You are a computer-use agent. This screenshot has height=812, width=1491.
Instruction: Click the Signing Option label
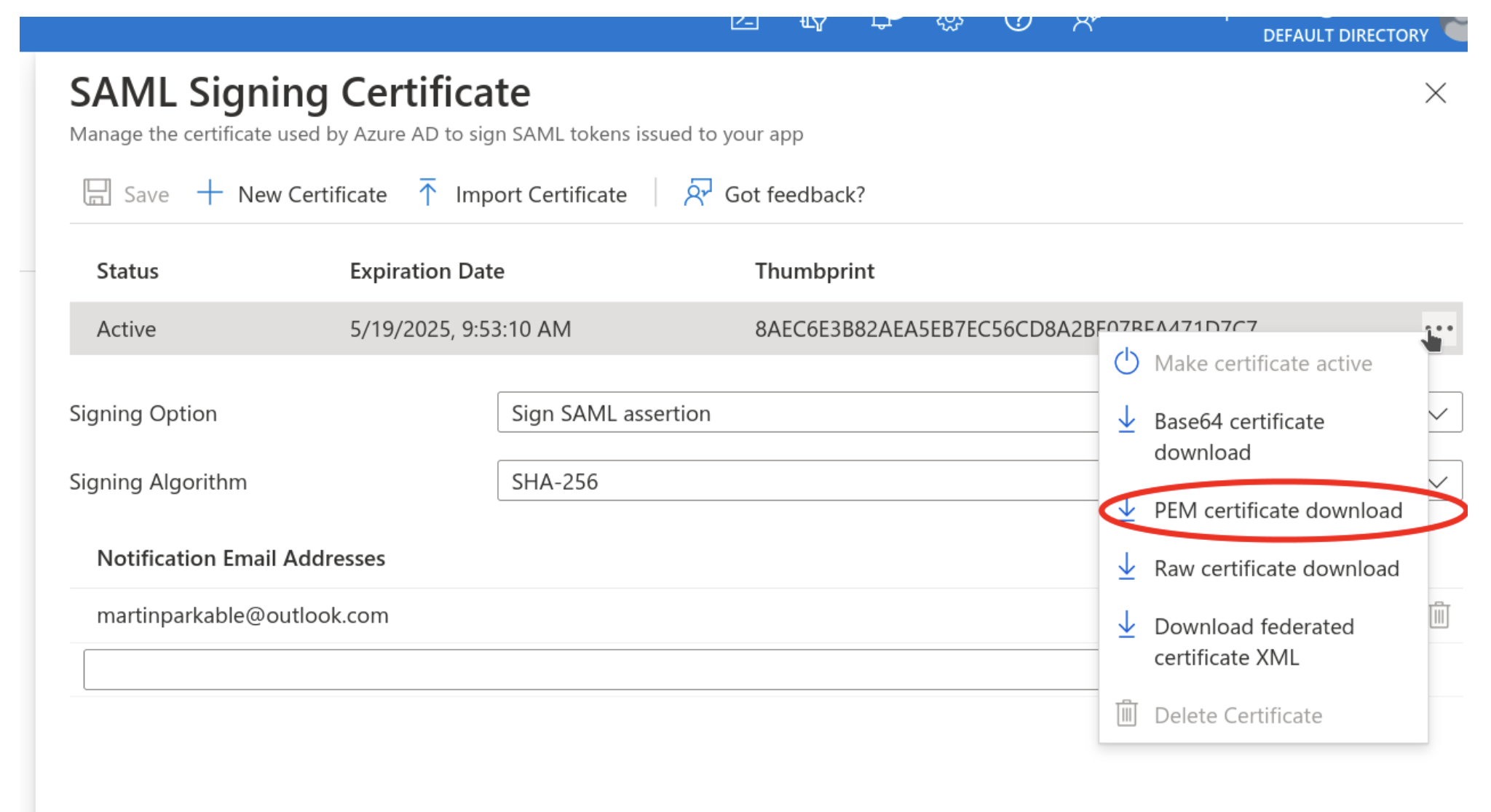(143, 413)
